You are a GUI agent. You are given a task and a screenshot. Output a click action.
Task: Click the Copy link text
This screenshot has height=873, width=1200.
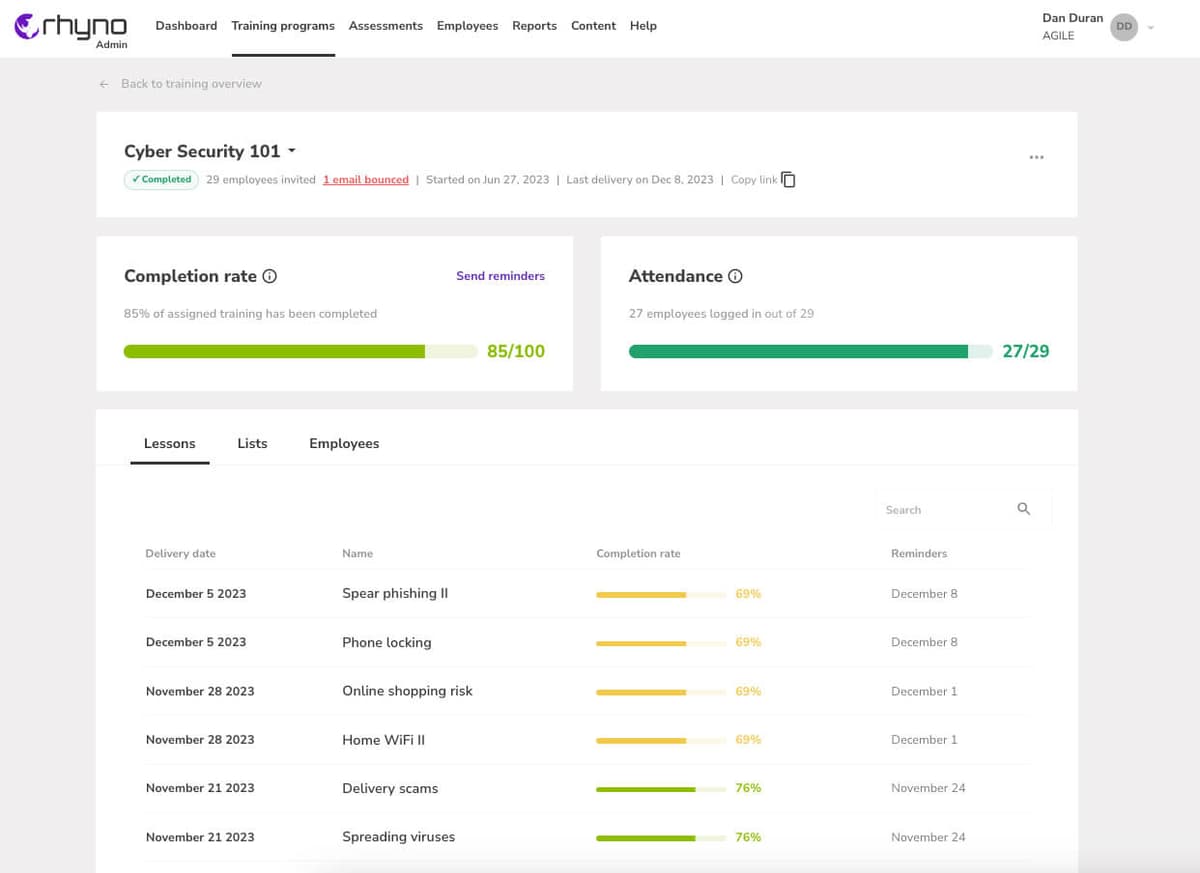pos(754,180)
